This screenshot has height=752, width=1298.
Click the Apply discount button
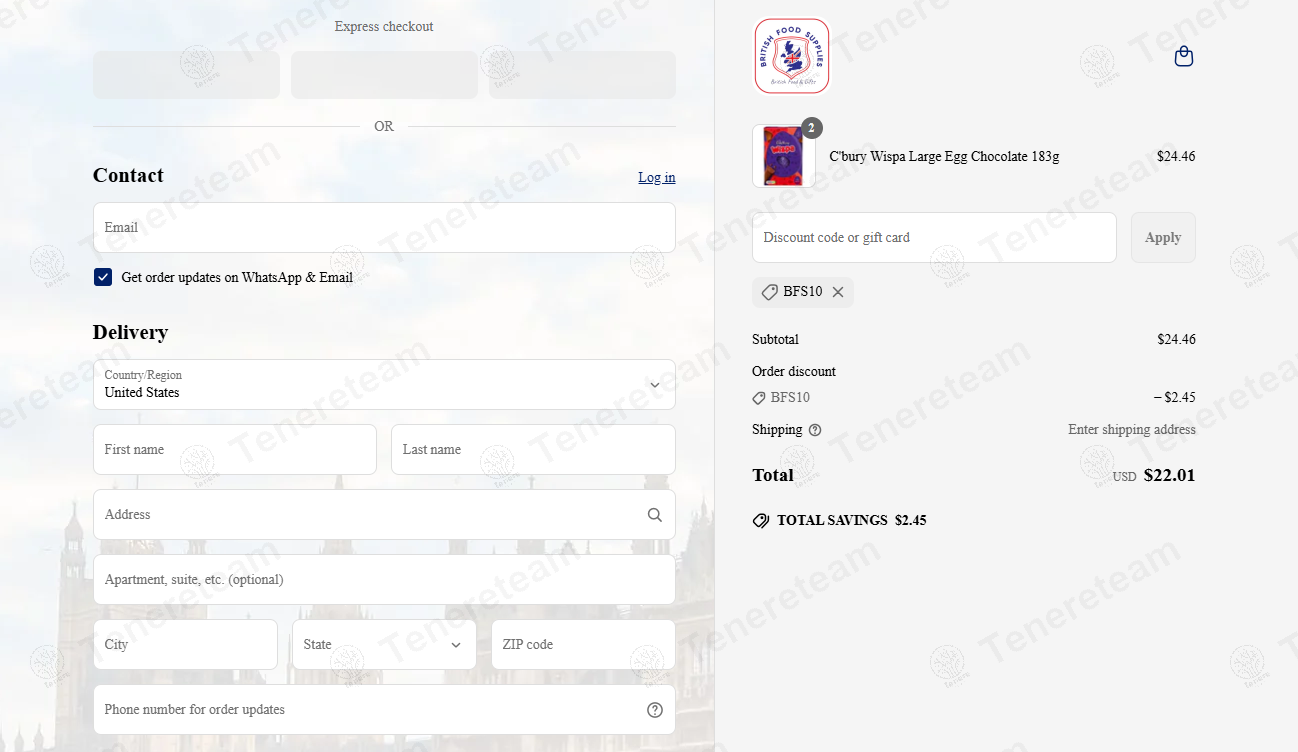[x=1163, y=238]
